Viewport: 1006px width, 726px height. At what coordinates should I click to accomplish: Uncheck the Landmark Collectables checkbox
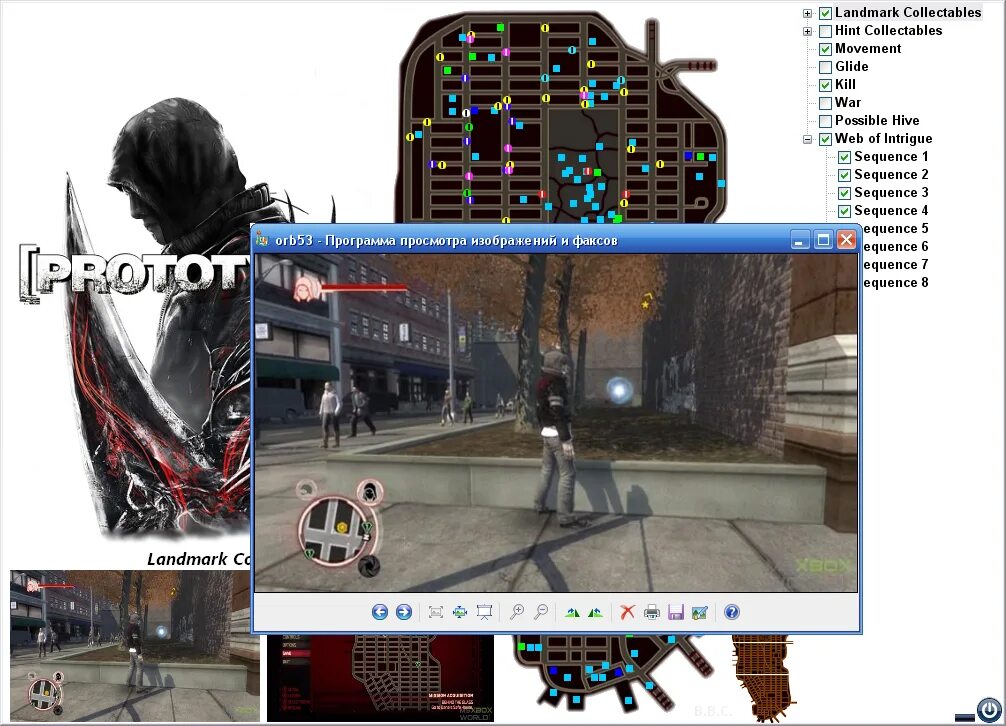(826, 13)
